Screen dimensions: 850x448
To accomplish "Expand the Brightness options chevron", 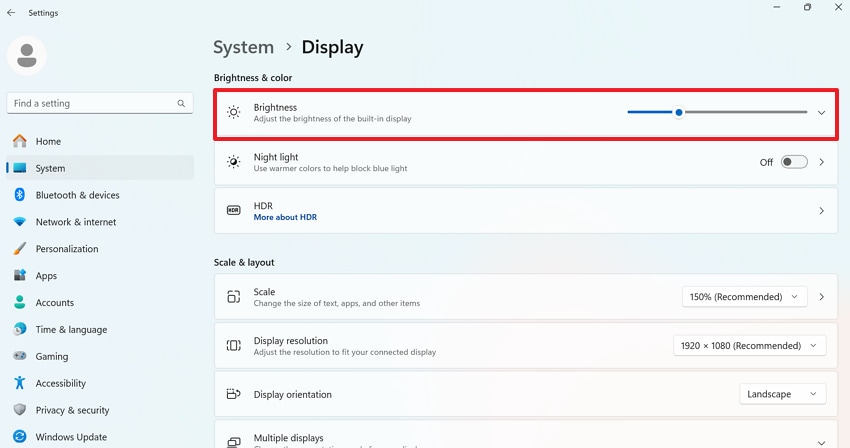I will pos(821,112).
